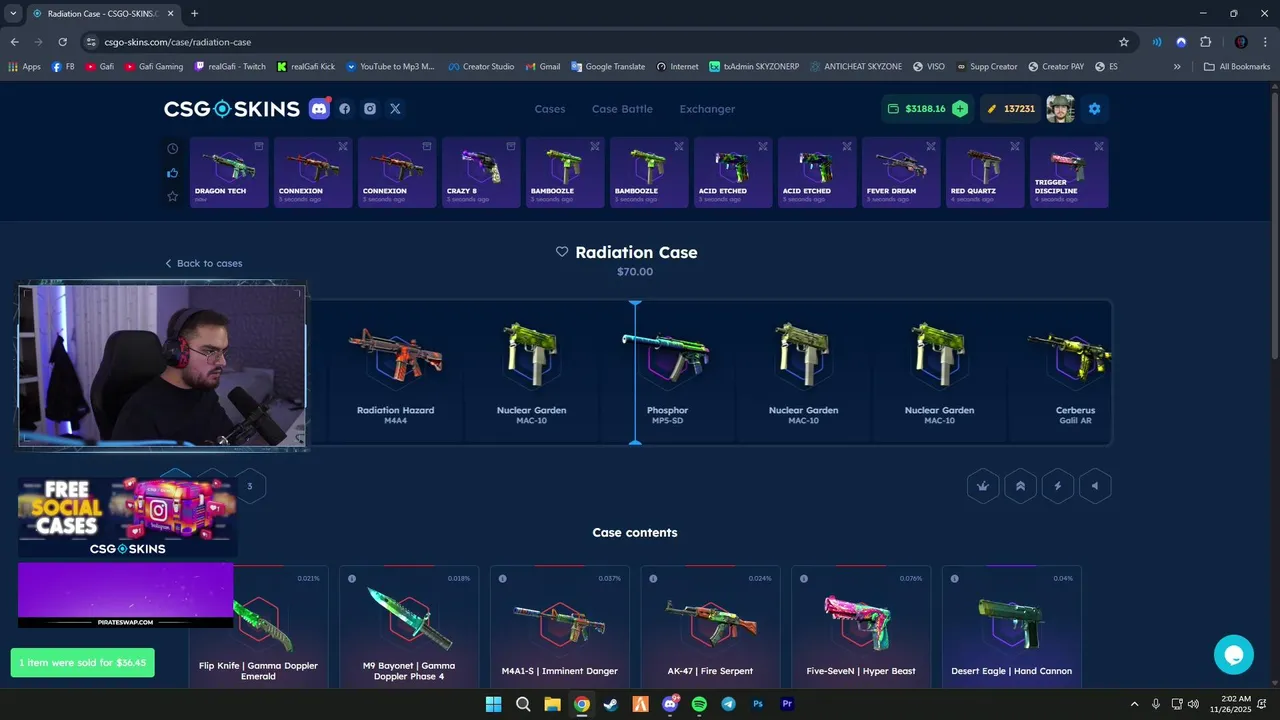The image size is (1280, 720).
Task: Go back via Back to cases link
Action: pyautogui.click(x=204, y=263)
